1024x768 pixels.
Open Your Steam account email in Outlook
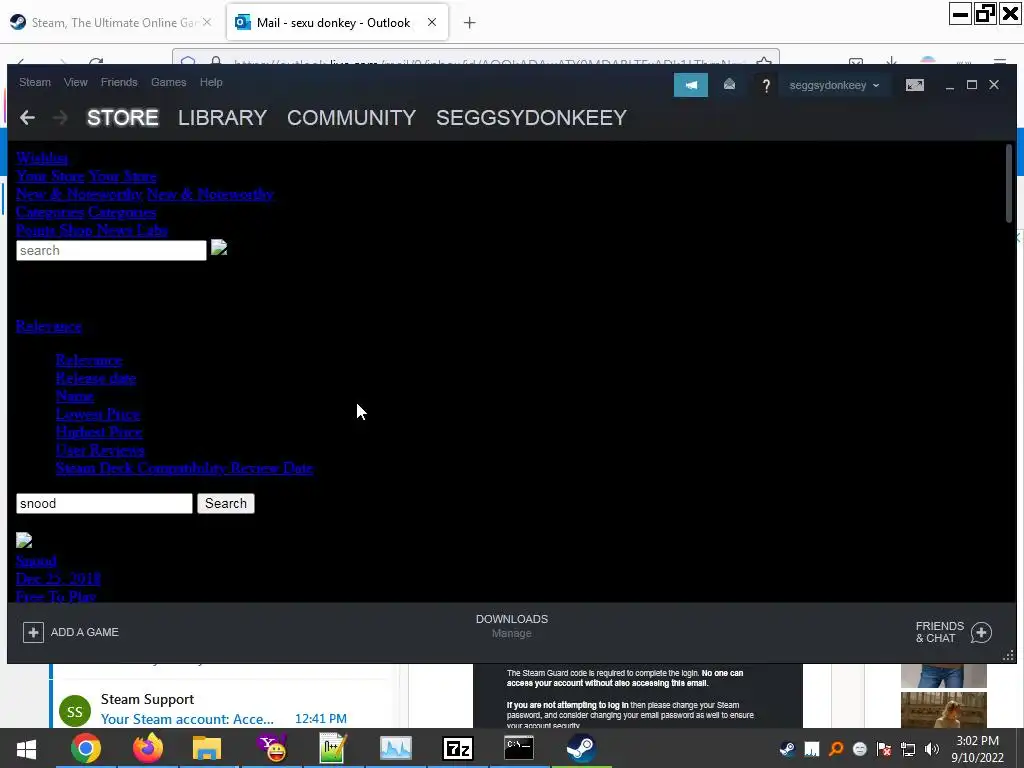coord(187,719)
